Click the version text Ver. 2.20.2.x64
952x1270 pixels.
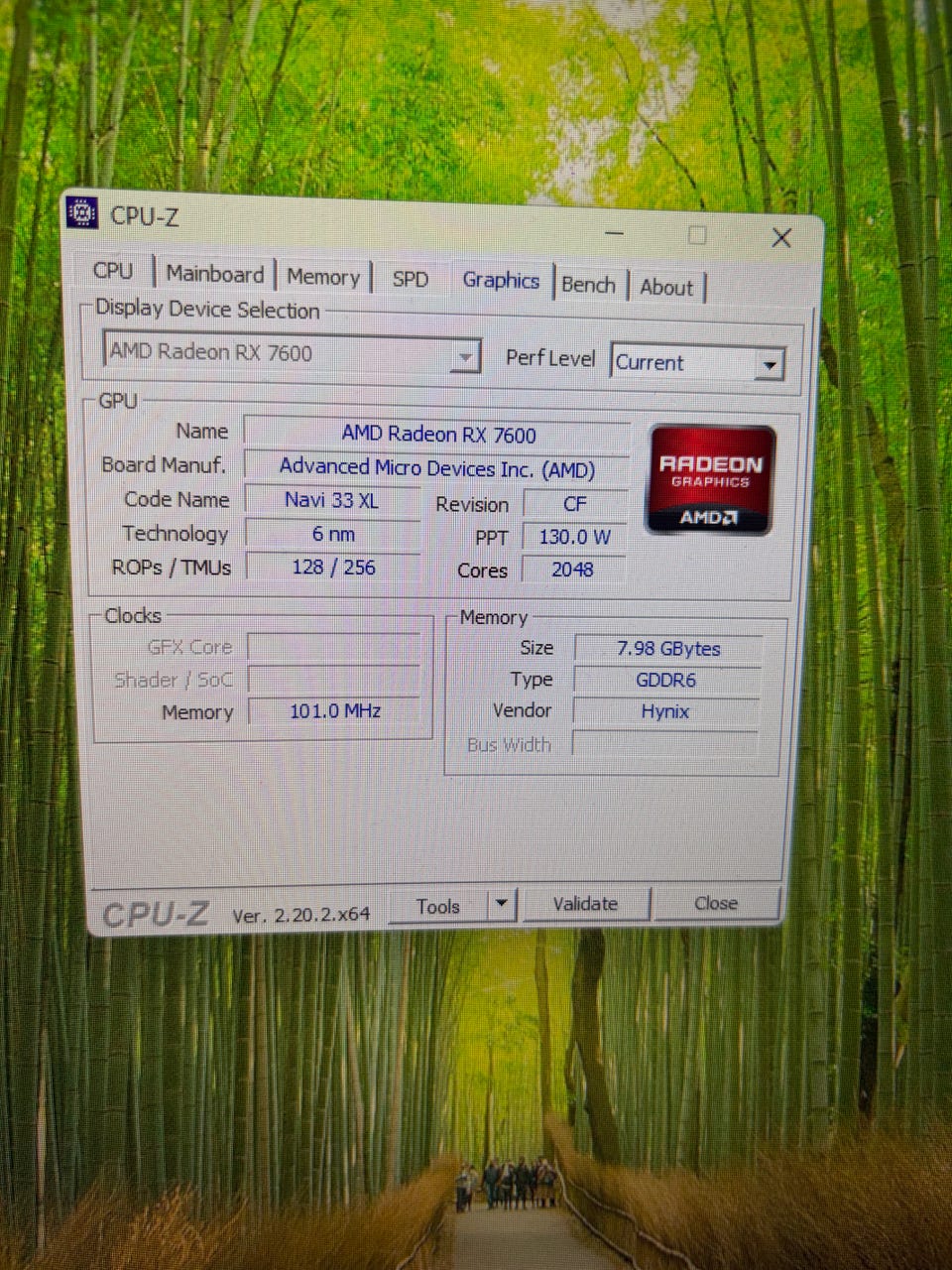coord(301,915)
